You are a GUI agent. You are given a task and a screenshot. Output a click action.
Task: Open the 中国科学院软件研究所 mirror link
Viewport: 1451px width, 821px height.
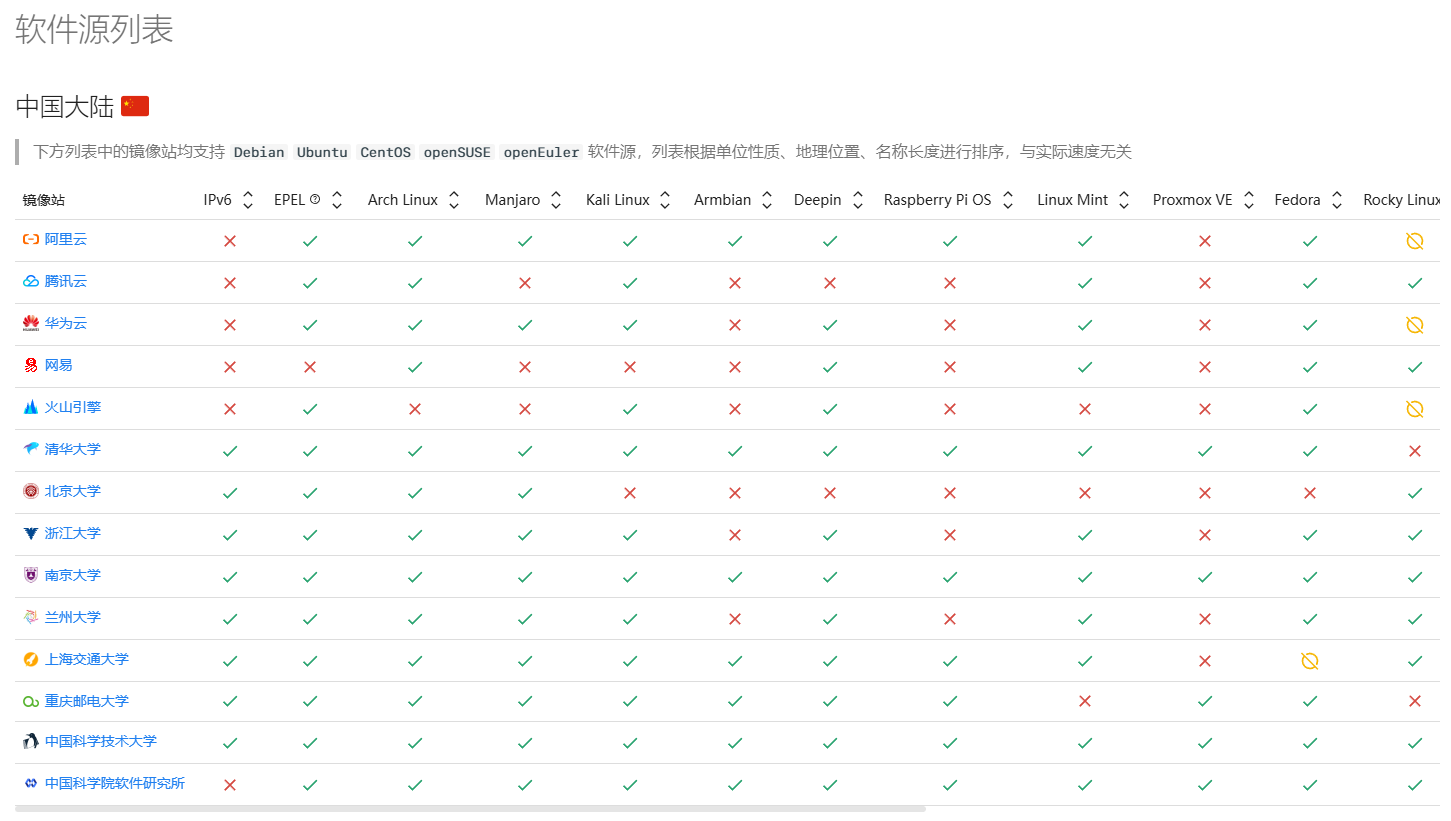(x=115, y=784)
